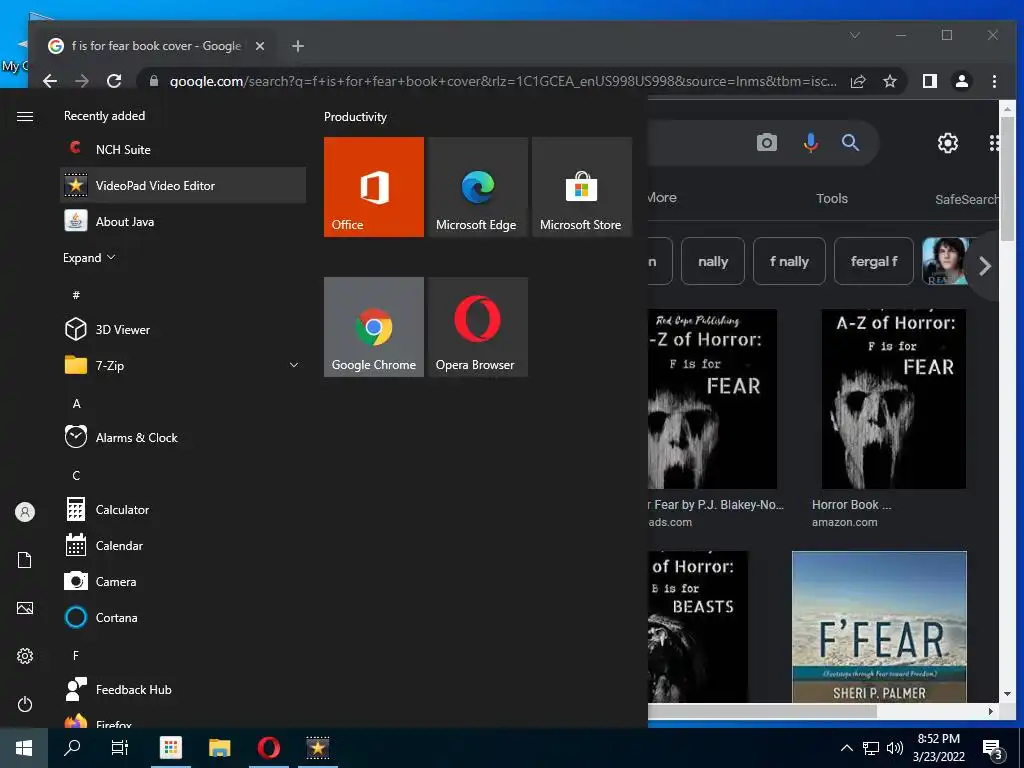Open the user account icon in Start sidebar
The height and width of the screenshot is (768, 1024).
[25, 512]
